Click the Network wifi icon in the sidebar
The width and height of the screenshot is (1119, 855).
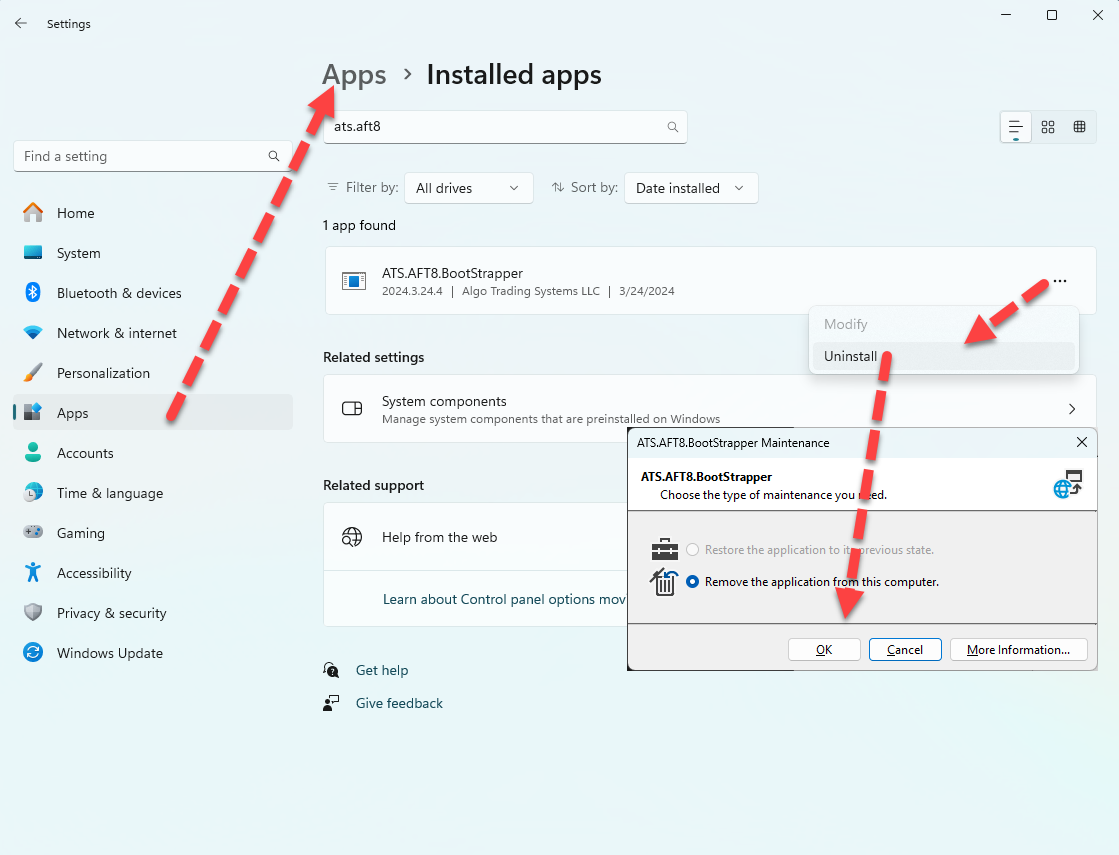[33, 333]
